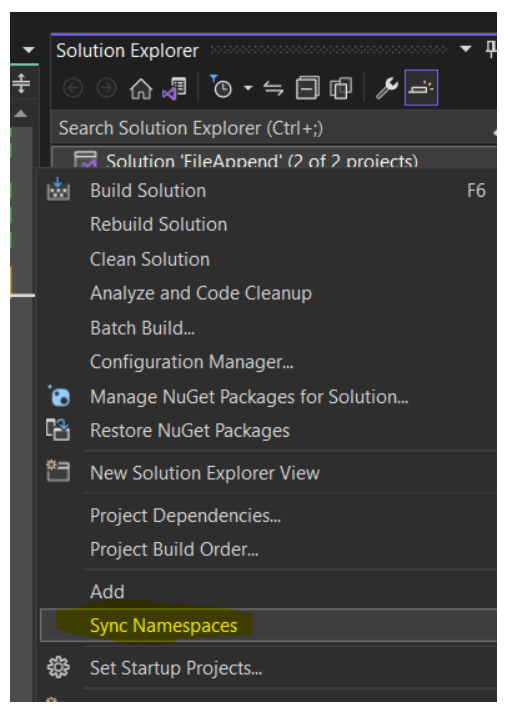Collapse All nodes in Solution Explorer
Viewport: 507px width, 713px height.
[x=308, y=88]
